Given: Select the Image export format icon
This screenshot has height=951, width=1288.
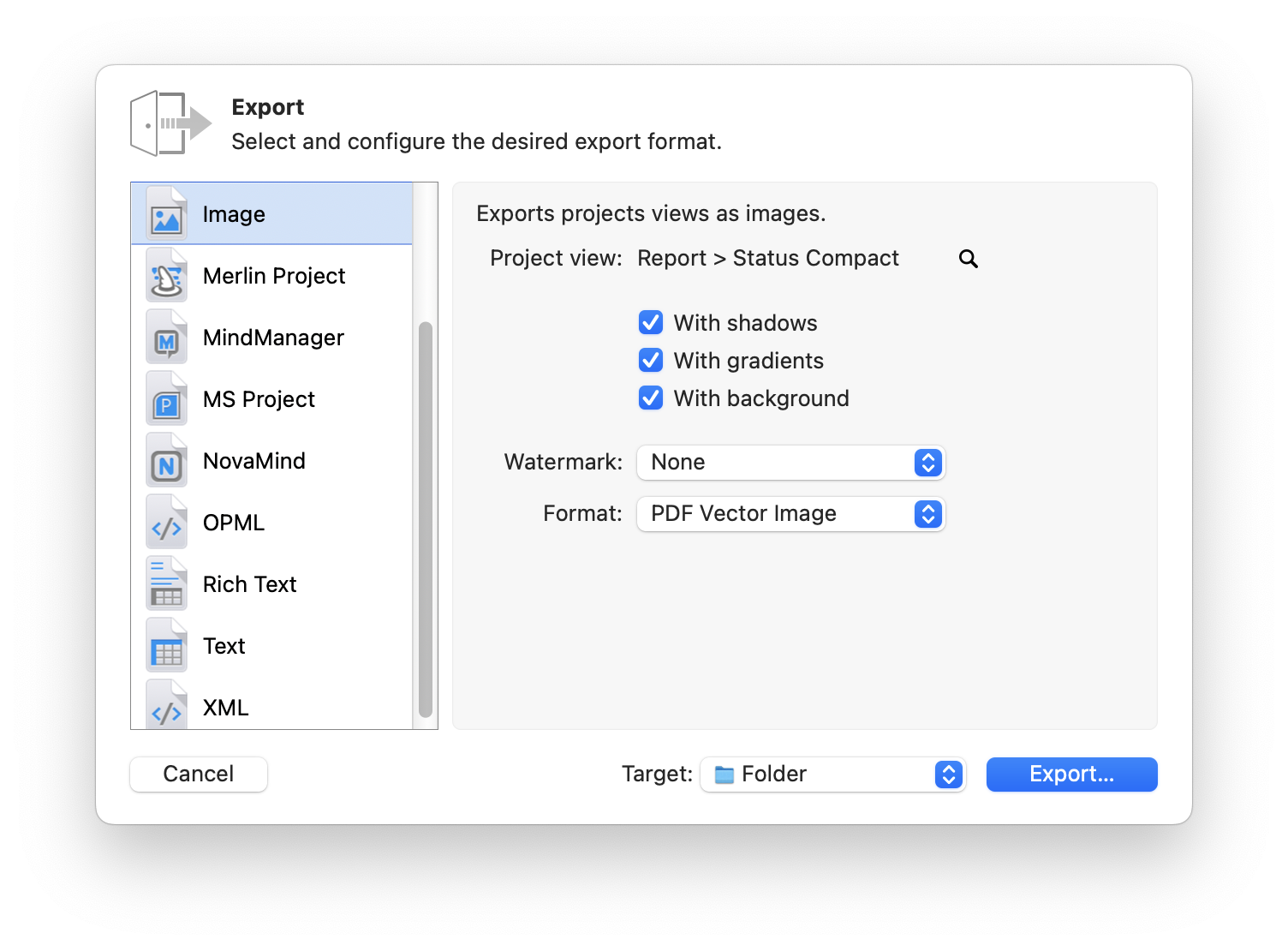Looking at the screenshot, I should coord(166,213).
